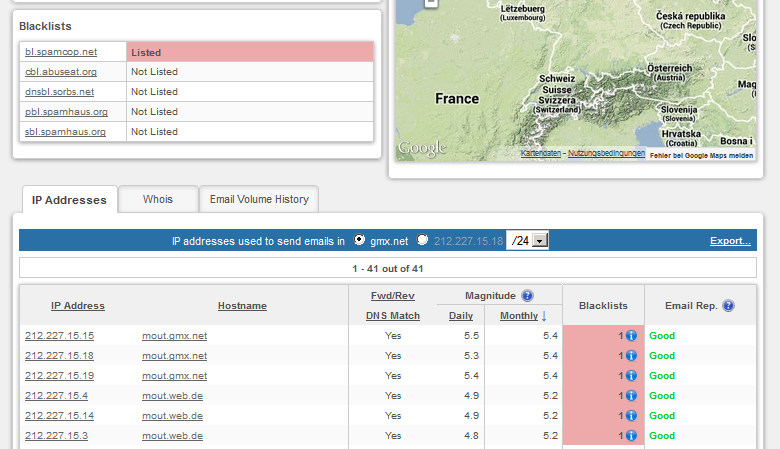Open cbl.abuseat.org blacklist link
780x449 pixels.
pyautogui.click(x=61, y=72)
